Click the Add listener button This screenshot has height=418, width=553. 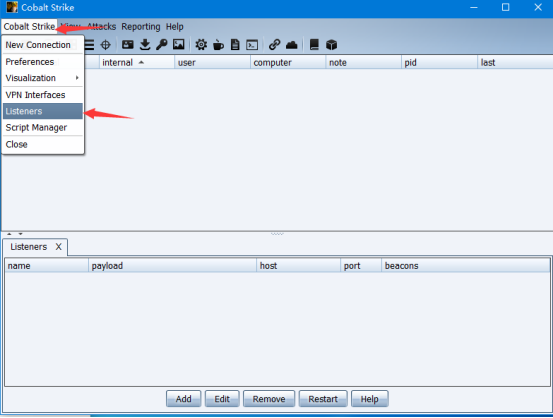pyautogui.click(x=183, y=399)
